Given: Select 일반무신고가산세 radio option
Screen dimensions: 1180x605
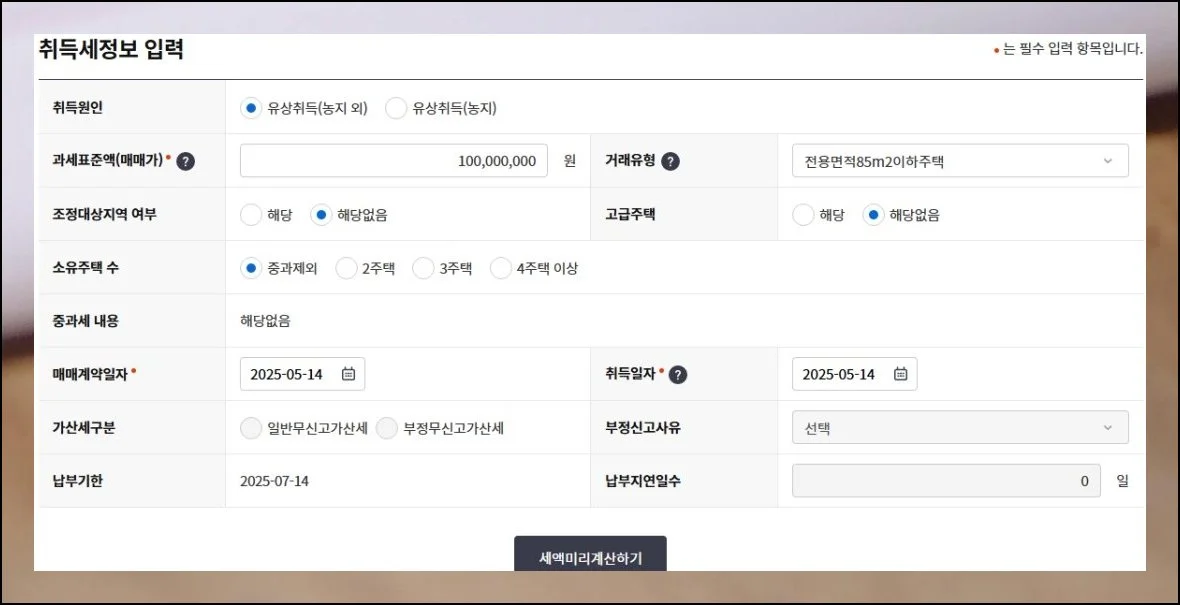Looking at the screenshot, I should [x=251, y=428].
